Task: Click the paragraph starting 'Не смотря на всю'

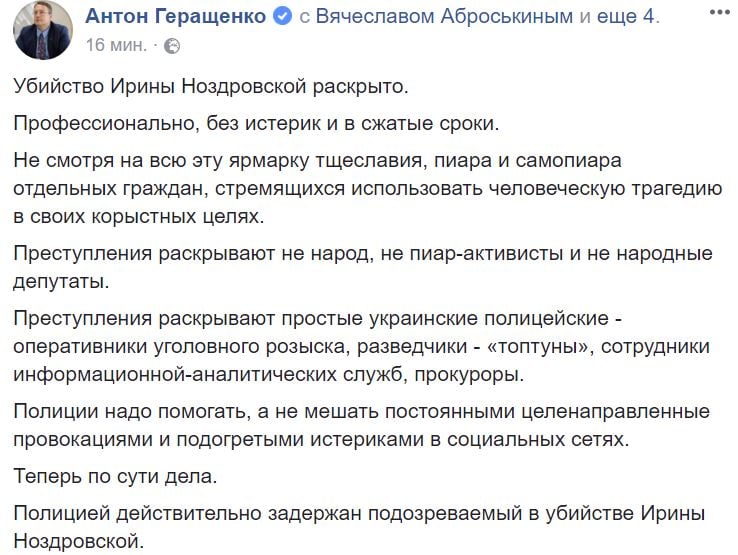Action: [x=368, y=188]
